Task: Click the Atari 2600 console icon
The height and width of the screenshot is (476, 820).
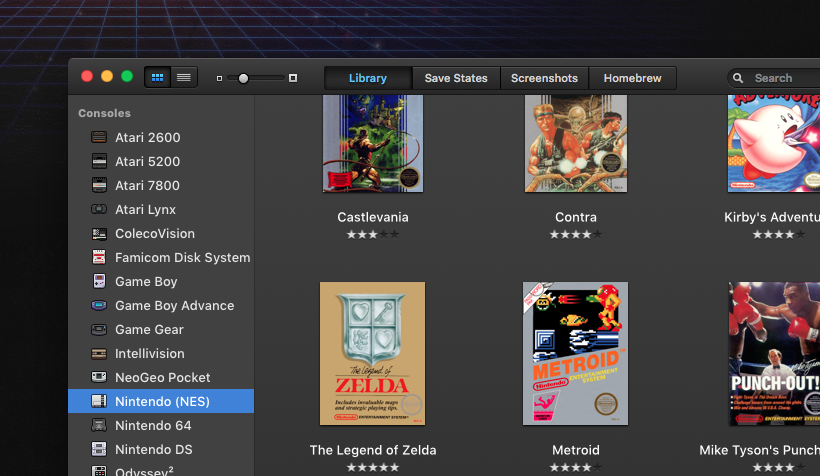Action: click(99, 137)
